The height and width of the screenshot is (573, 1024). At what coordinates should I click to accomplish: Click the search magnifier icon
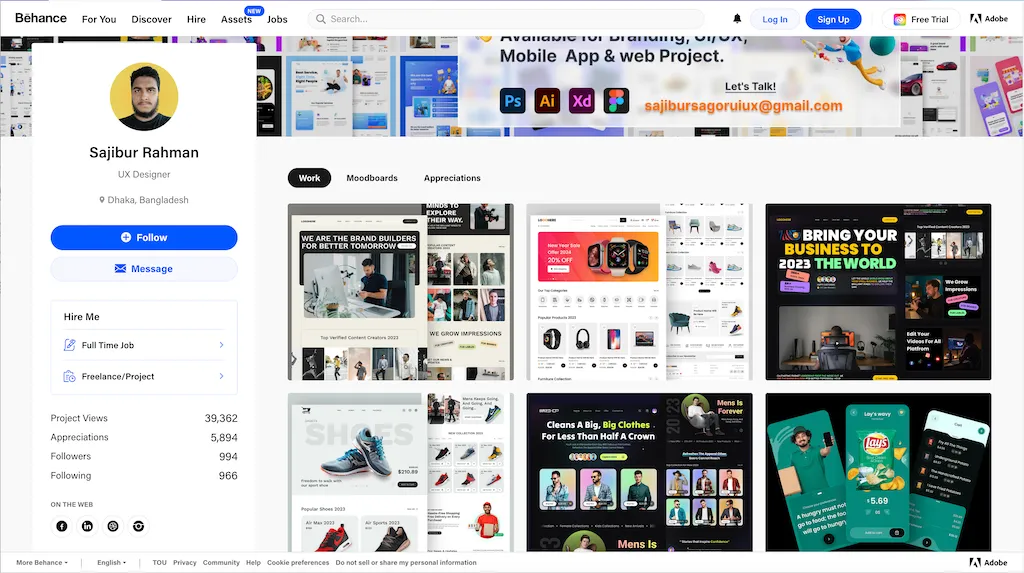tap(321, 19)
